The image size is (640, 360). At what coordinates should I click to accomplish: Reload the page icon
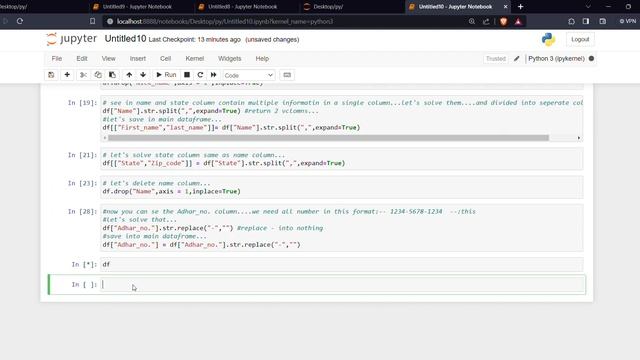click(x=20, y=21)
